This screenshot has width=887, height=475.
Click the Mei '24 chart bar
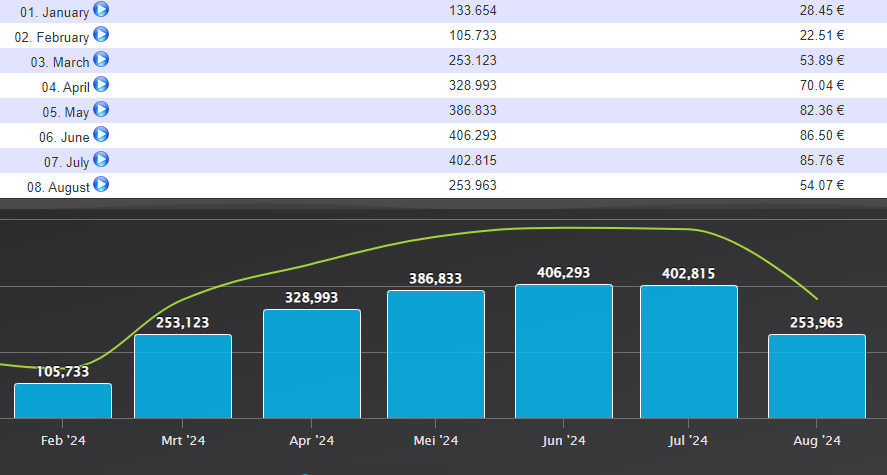pyautogui.click(x=436, y=355)
